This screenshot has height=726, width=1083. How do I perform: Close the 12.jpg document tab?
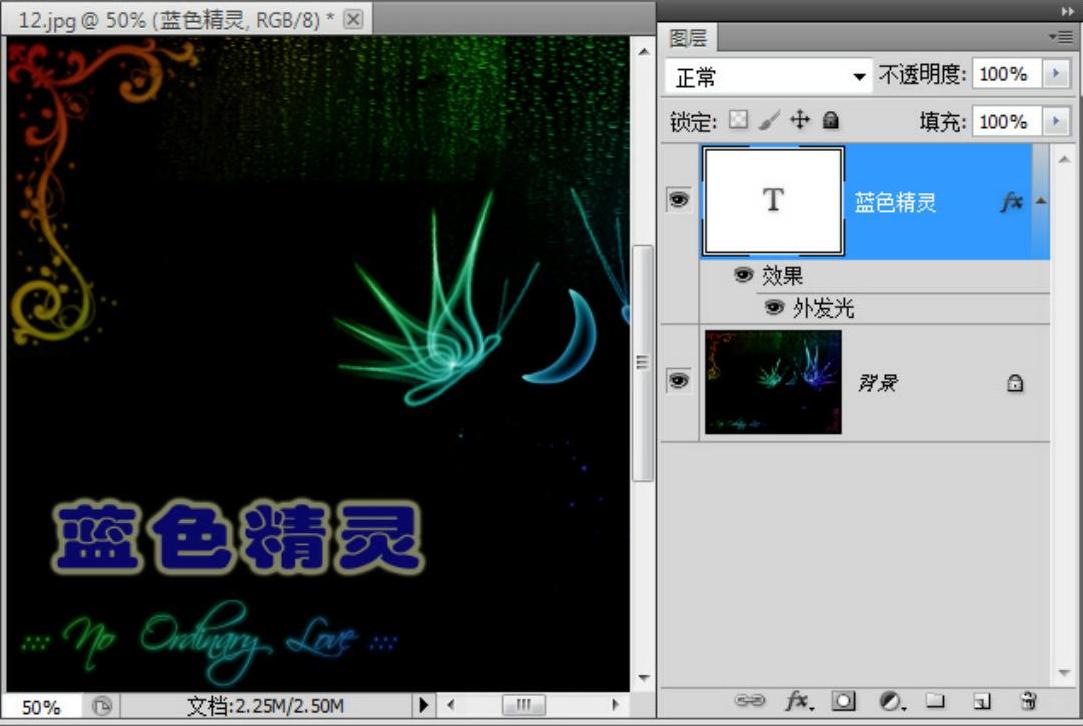tap(353, 19)
